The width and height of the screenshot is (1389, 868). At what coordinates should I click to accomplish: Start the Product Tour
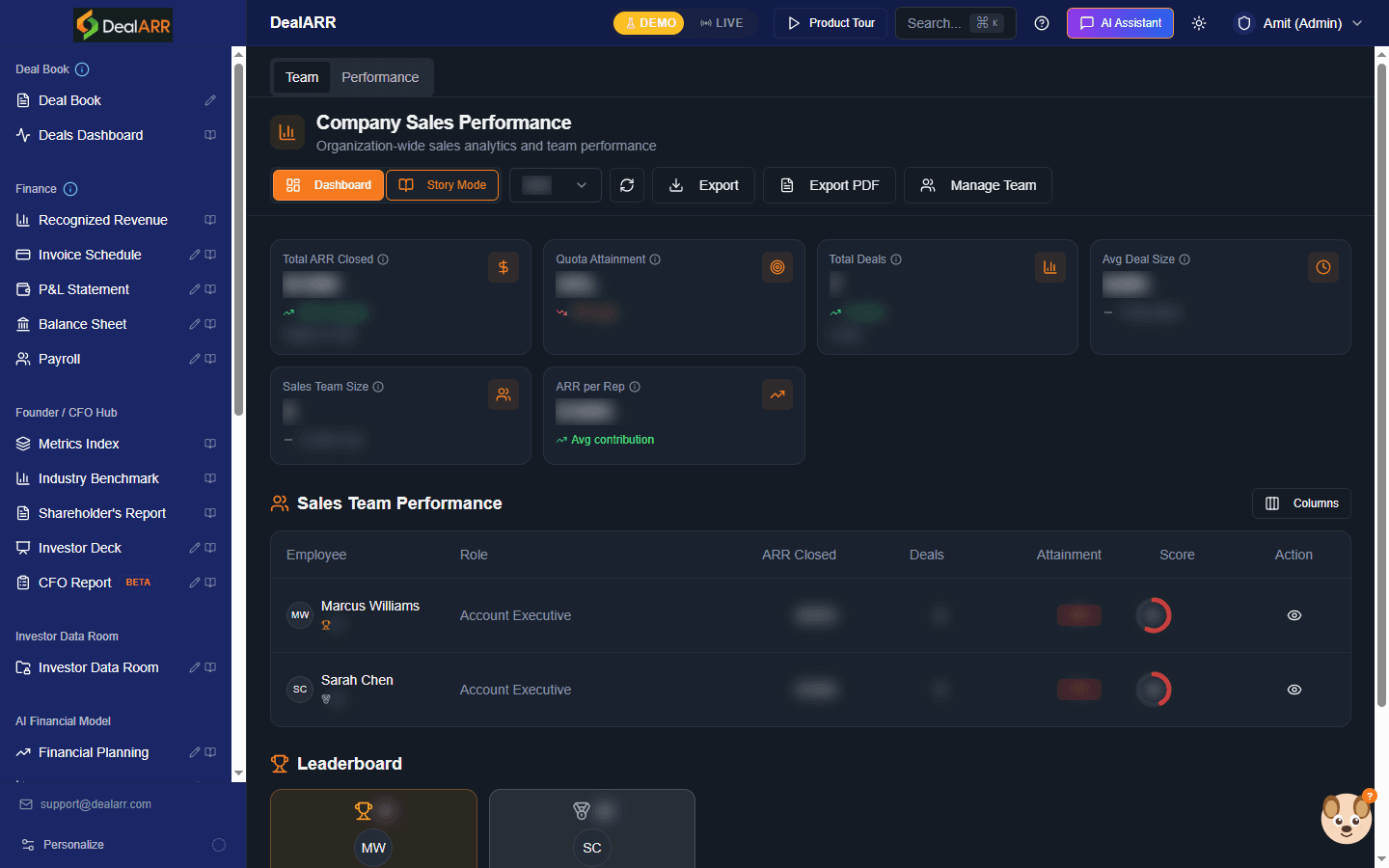(x=831, y=23)
